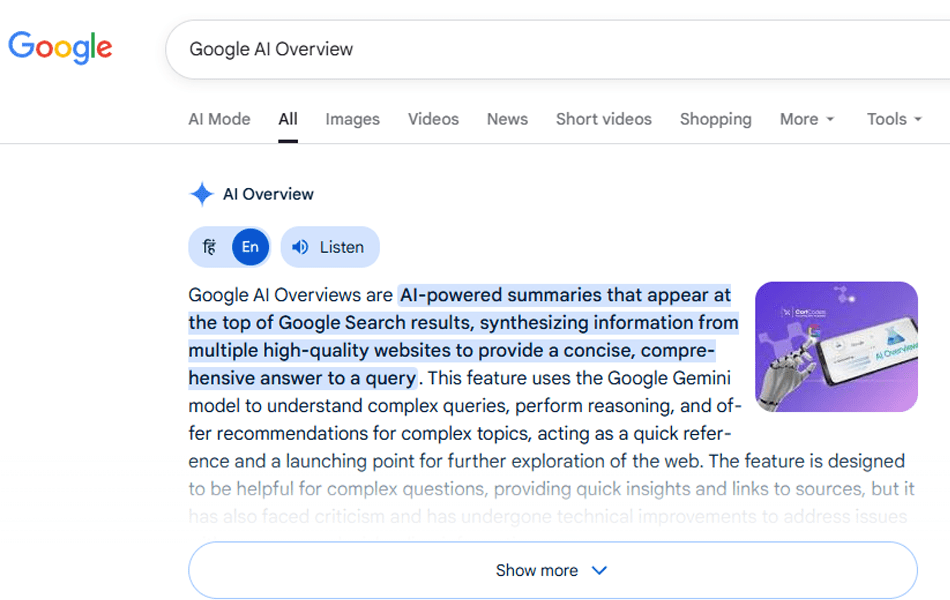
Task: Open the More search categories dropdown
Action: (806, 119)
